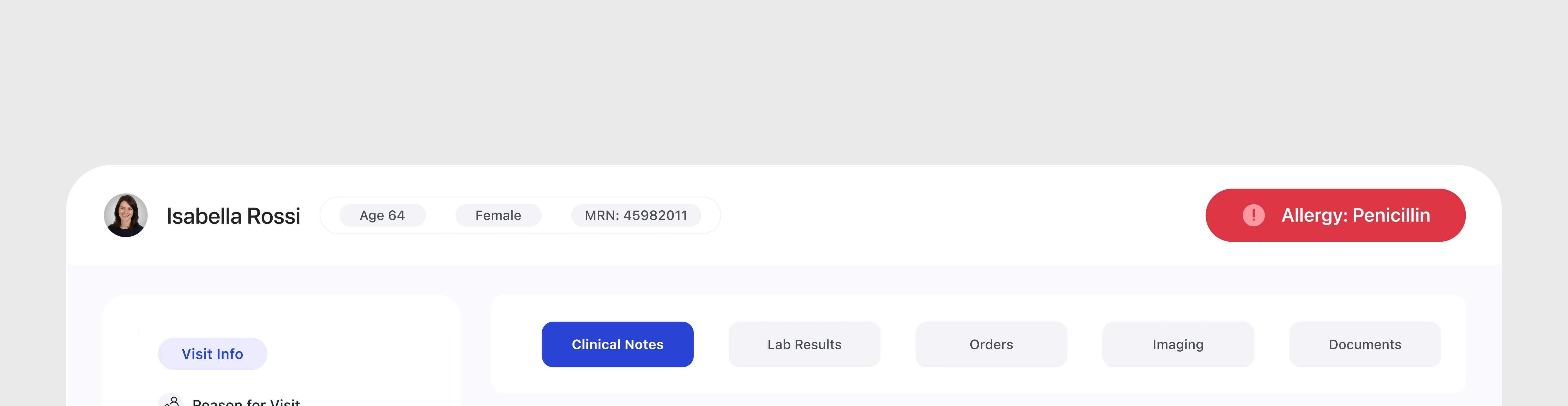The width and height of the screenshot is (1568, 406).
Task: Click the patient name Isabella Rossi
Action: point(233,216)
